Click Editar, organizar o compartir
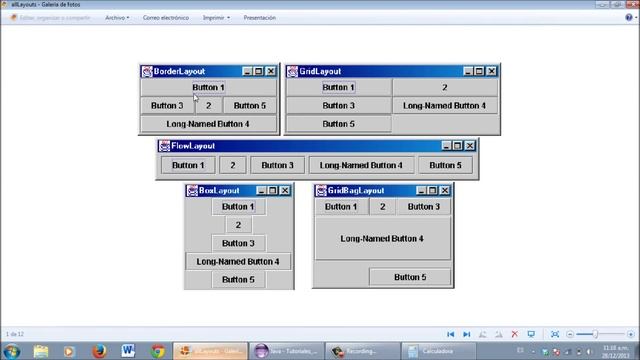The height and width of the screenshot is (360, 640). (x=50, y=18)
